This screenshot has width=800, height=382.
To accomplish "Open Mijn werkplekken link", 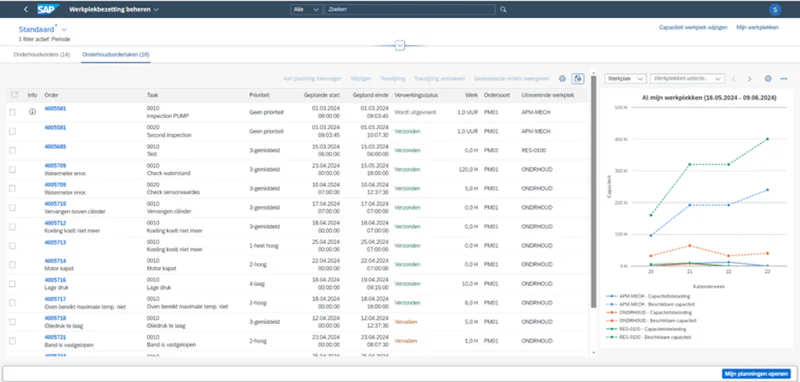I will pos(757,28).
